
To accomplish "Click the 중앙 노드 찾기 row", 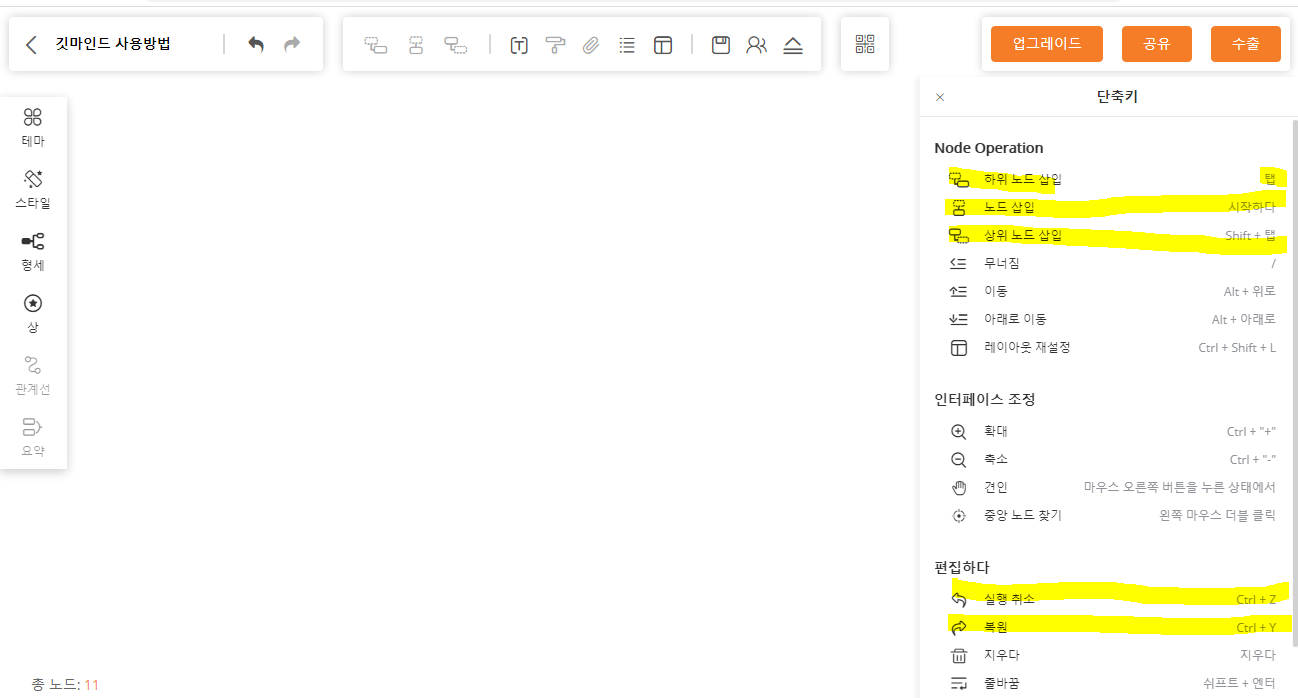I will tap(1113, 516).
